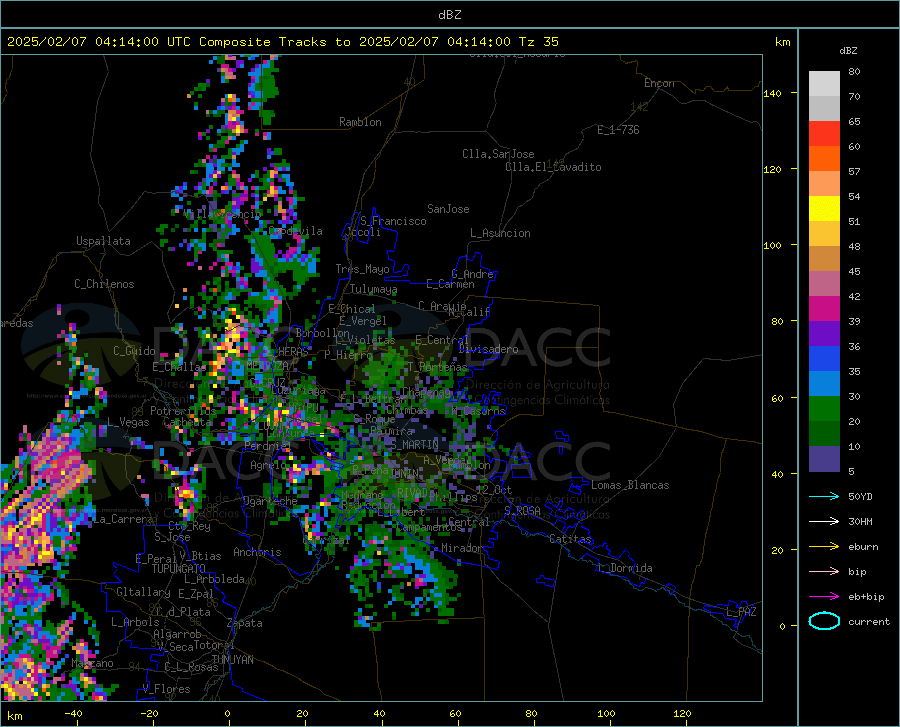This screenshot has height=727, width=900.
Task: Click the L_Asuncion place label
Action: 500,233
